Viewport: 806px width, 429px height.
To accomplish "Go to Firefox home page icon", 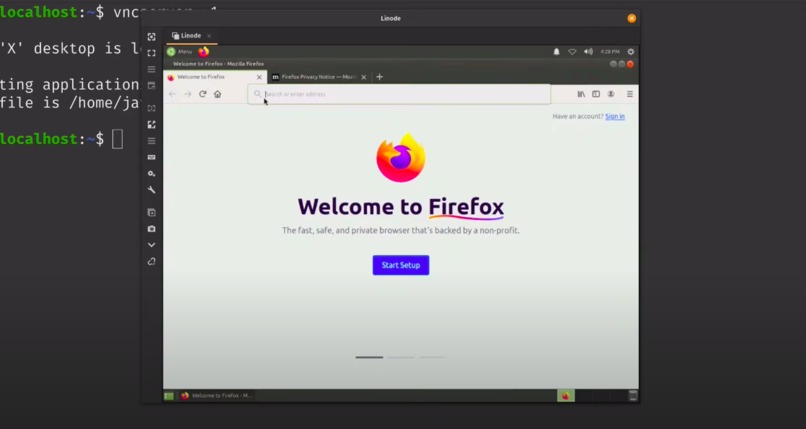I will point(217,94).
